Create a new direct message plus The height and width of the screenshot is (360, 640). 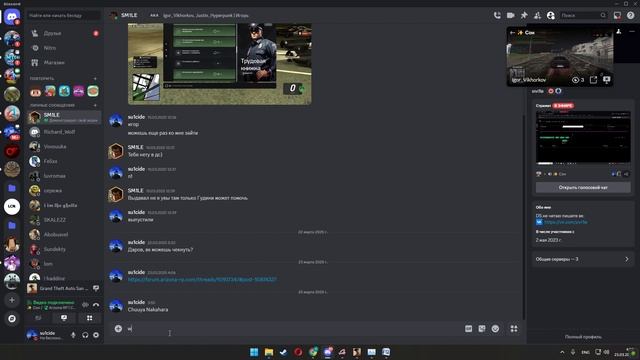coord(96,105)
